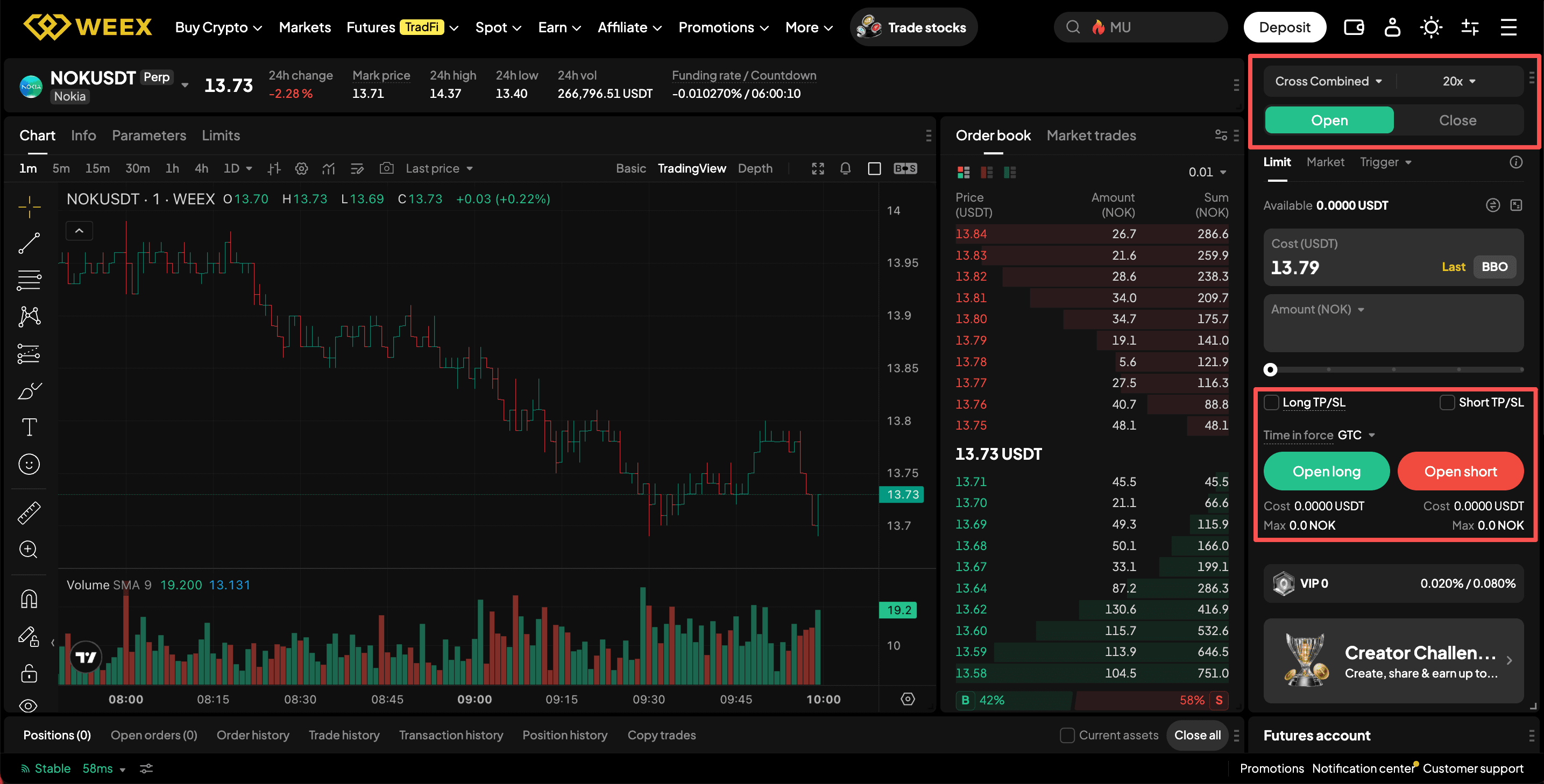Select the Last price option
The width and height of the screenshot is (1544, 784).
coord(1453,267)
